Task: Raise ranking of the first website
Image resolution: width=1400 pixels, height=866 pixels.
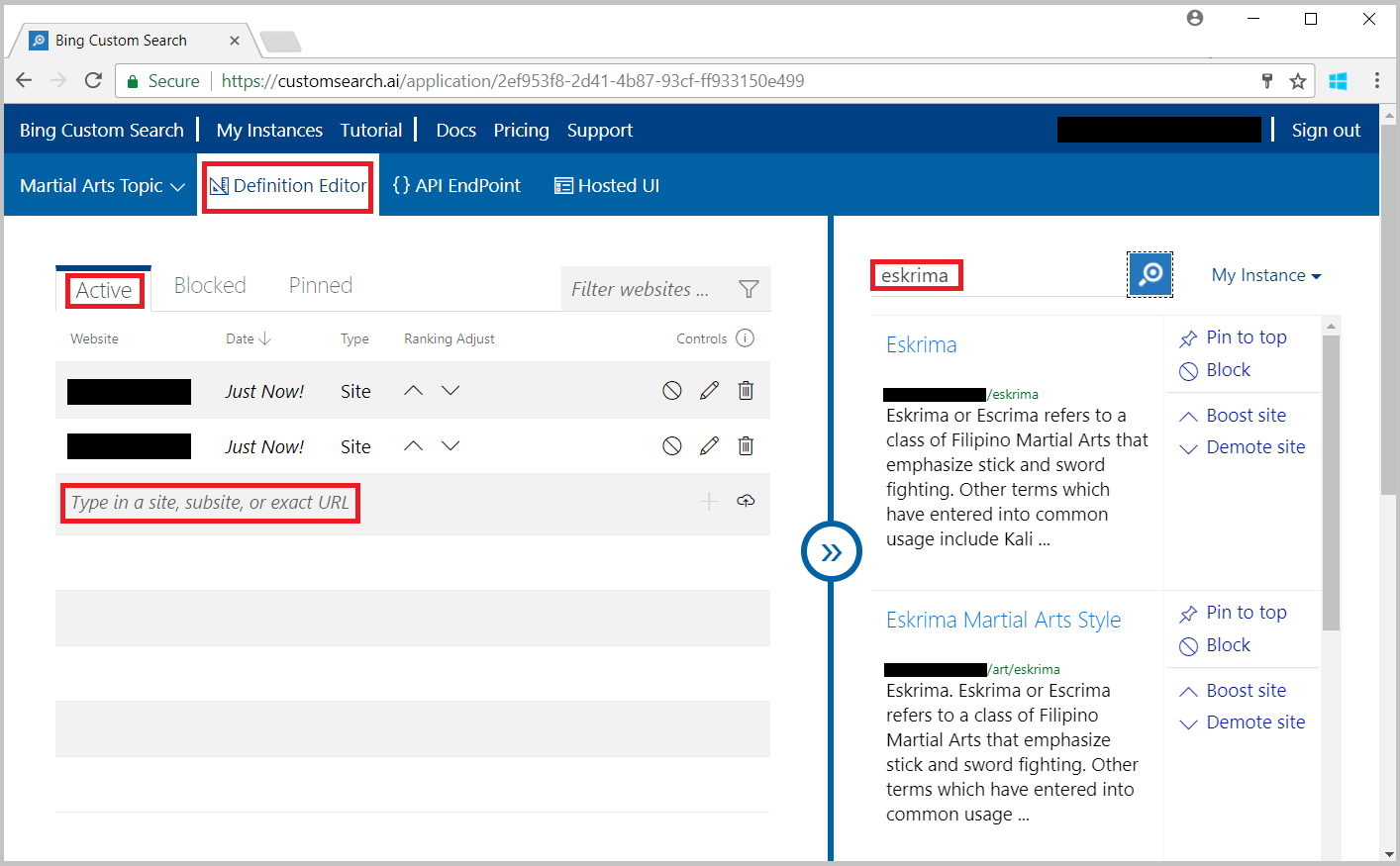Action: pyautogui.click(x=414, y=391)
